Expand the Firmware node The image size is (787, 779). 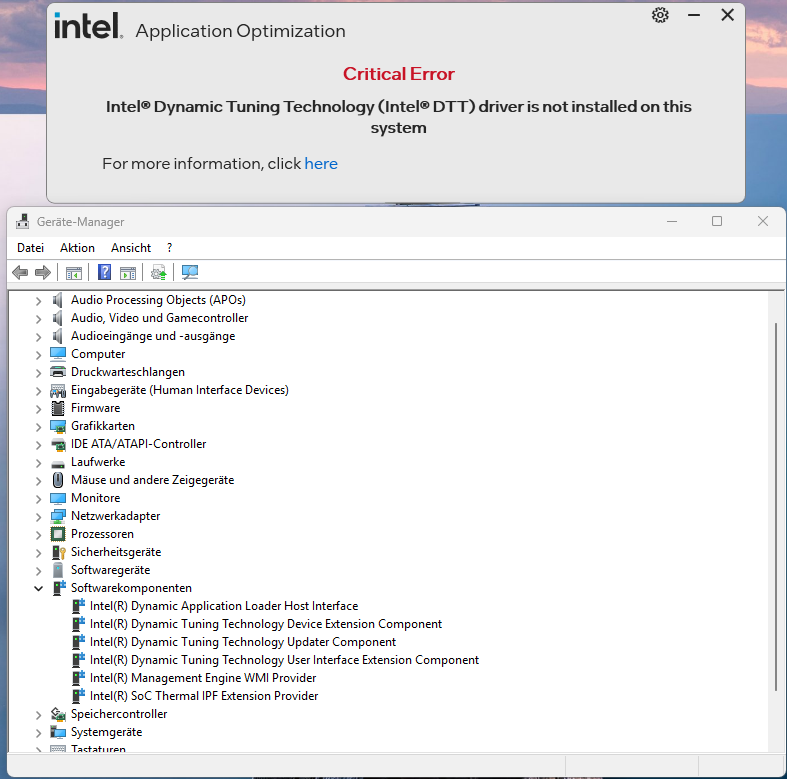[39, 409]
